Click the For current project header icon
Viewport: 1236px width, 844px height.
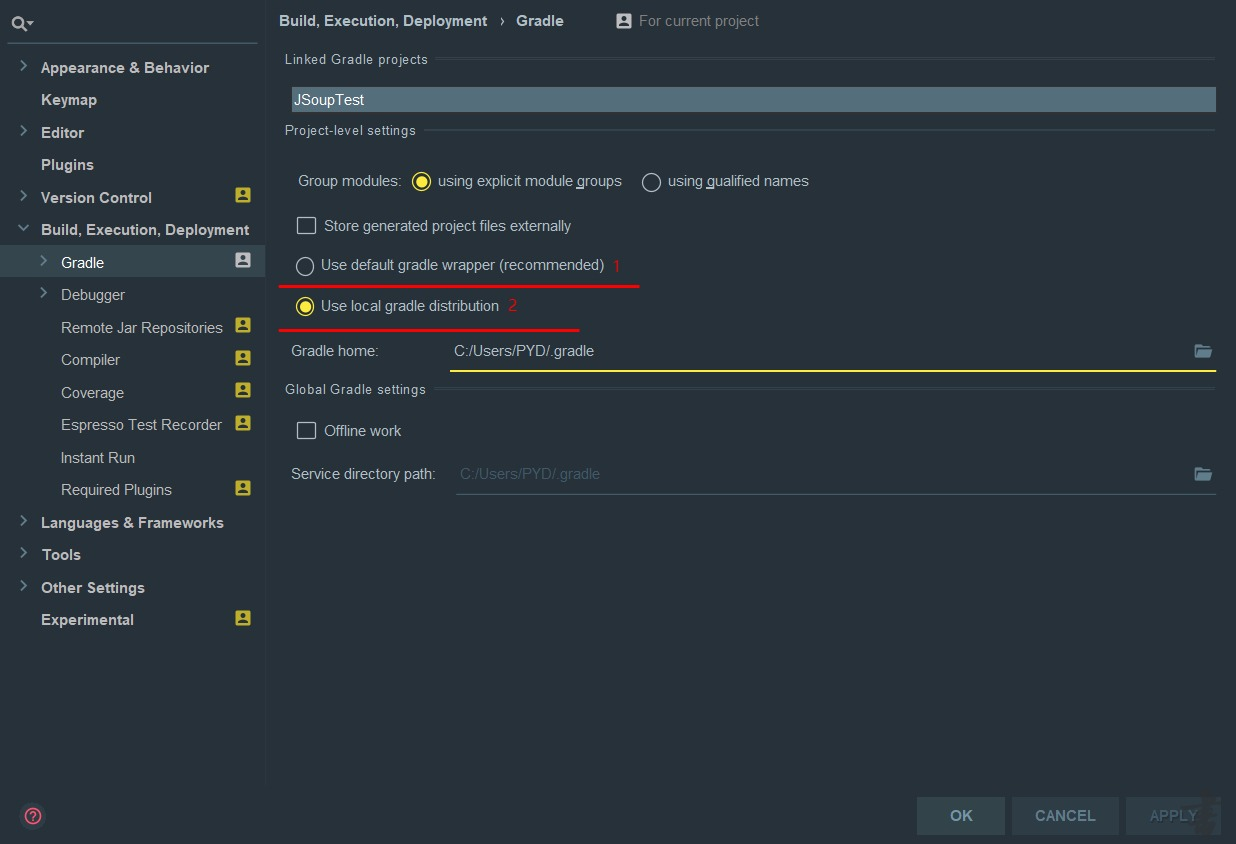(x=623, y=20)
